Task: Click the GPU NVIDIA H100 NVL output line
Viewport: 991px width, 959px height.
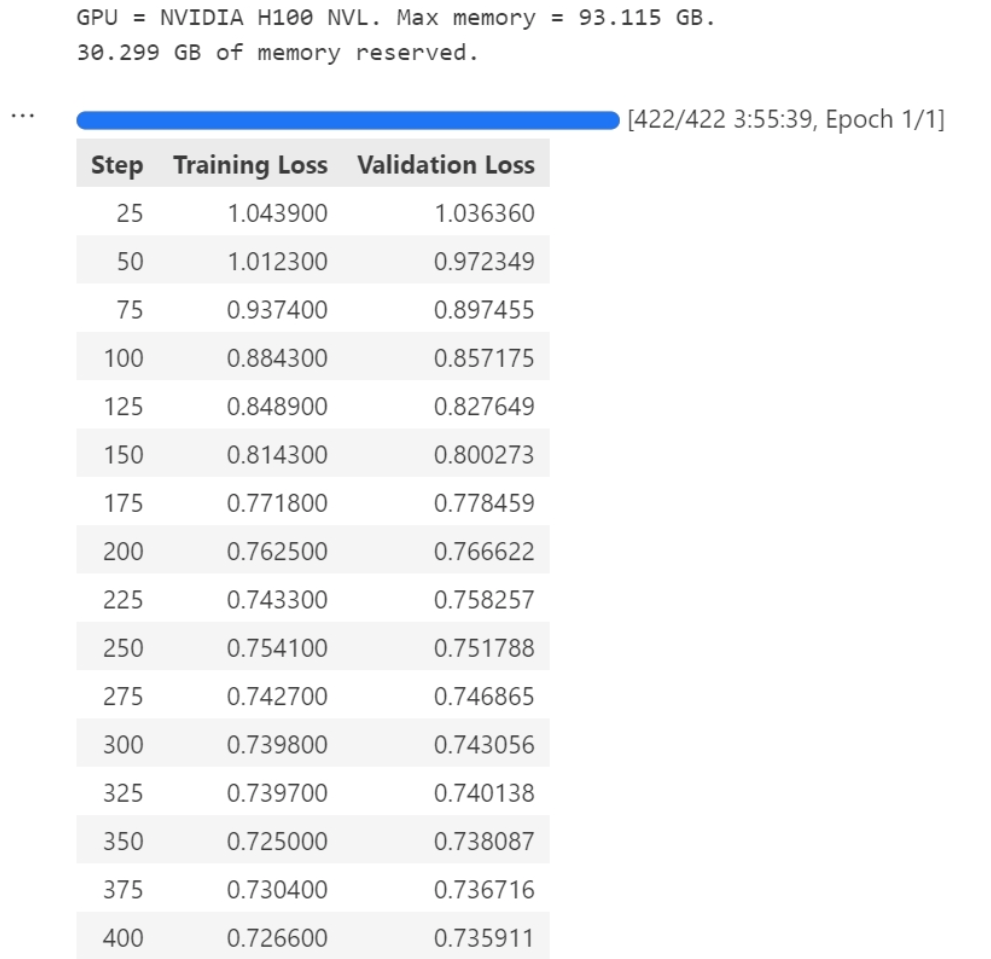Action: coord(396,18)
